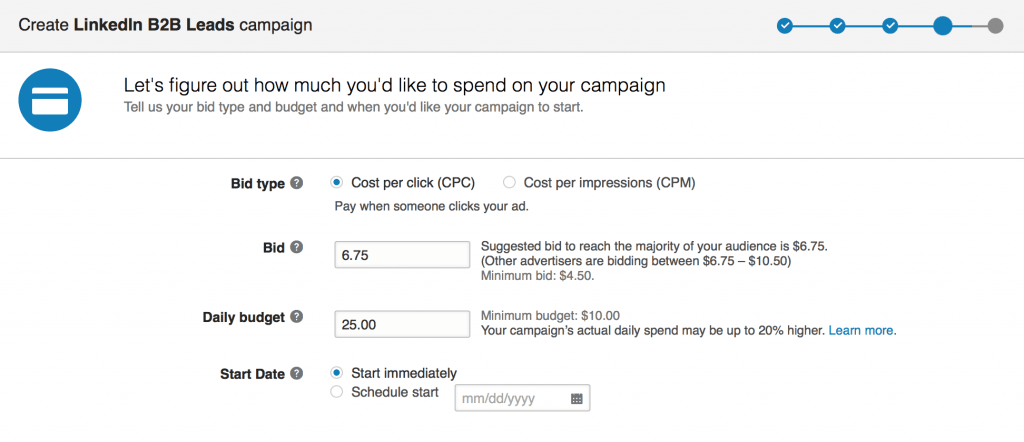Image resolution: width=1024 pixels, height=442 pixels.
Task: Click the Bid type help question icon
Action: click(x=296, y=183)
